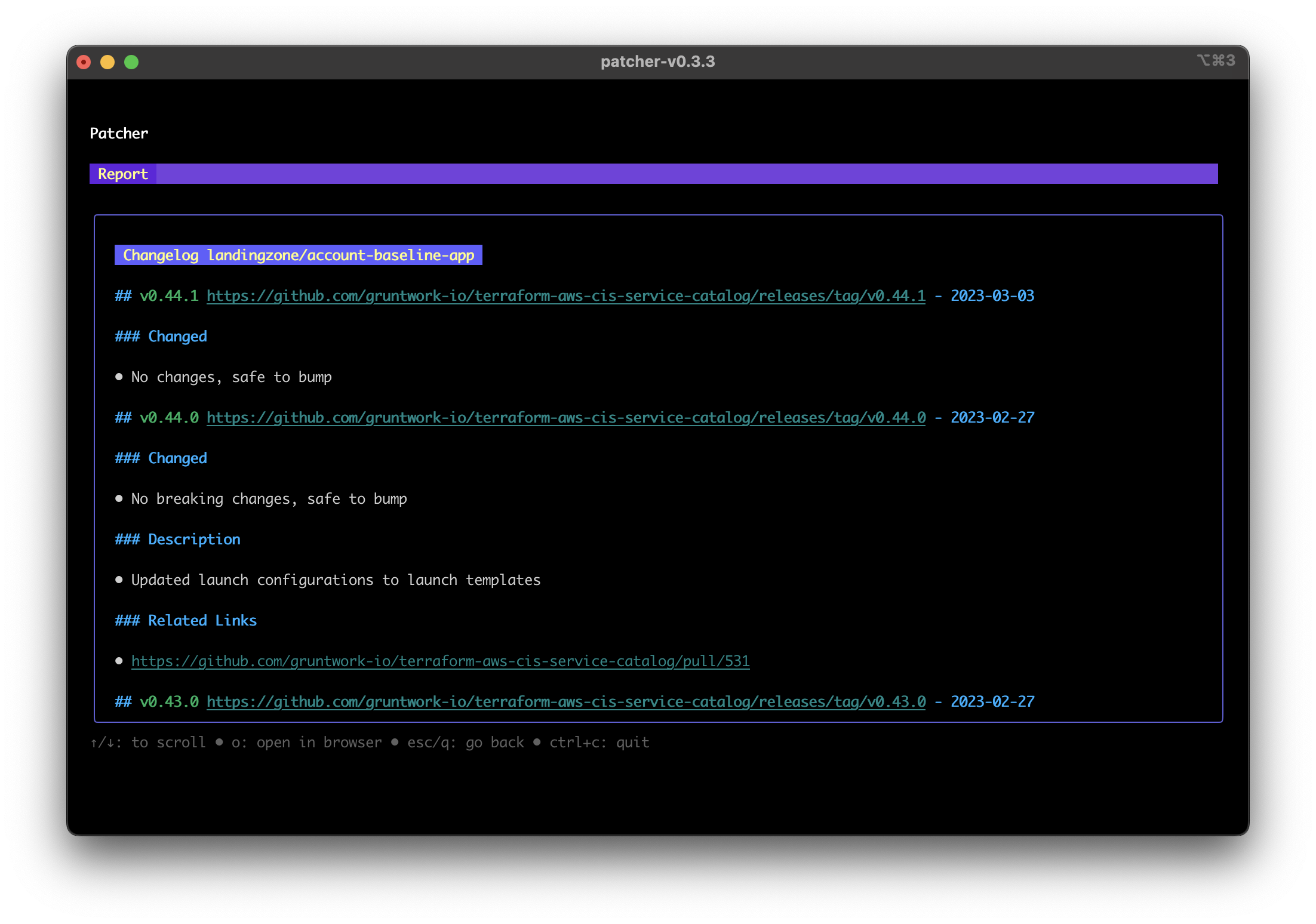Select the Related Links section heading

[186, 620]
